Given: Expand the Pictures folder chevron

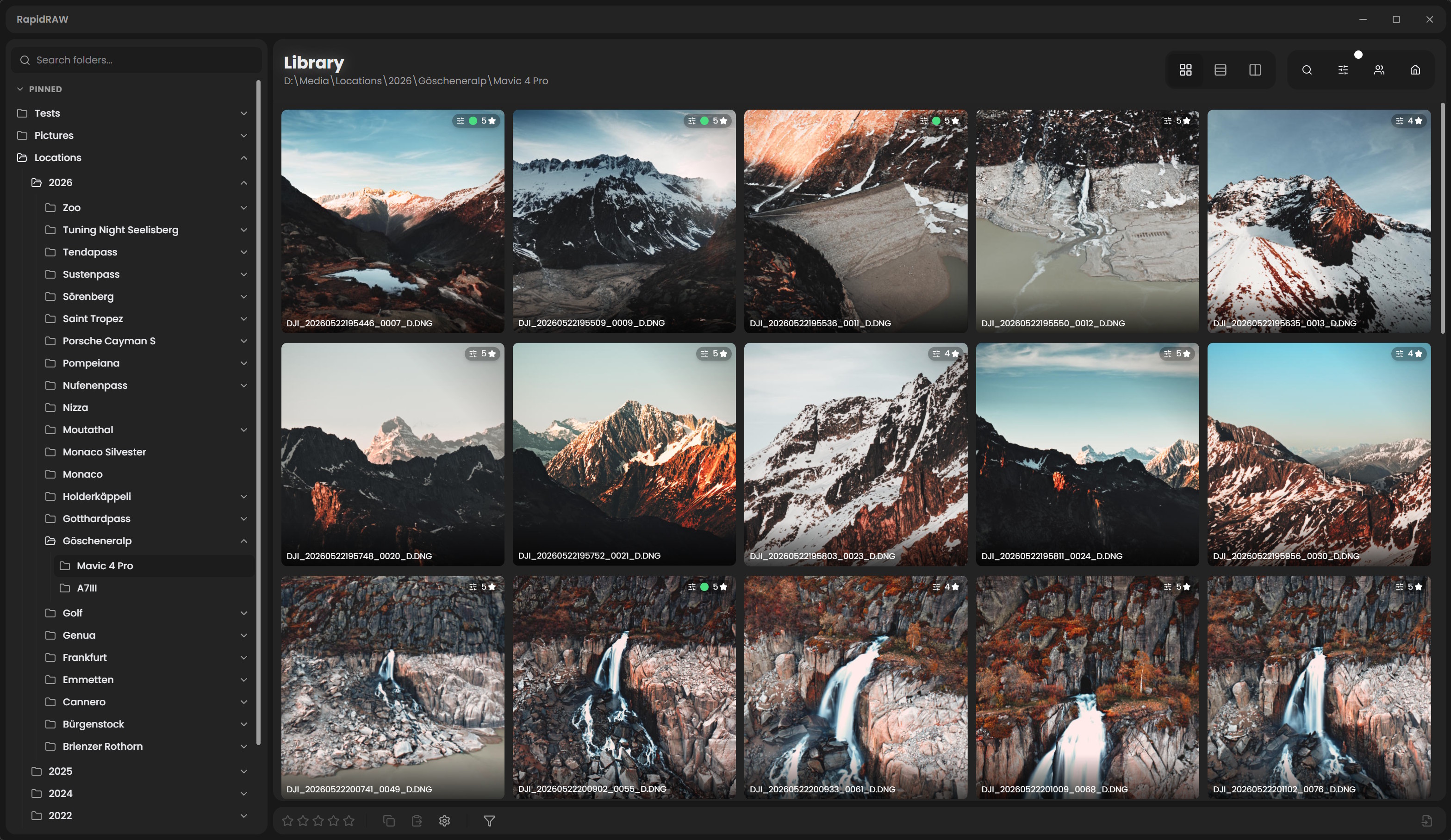Looking at the screenshot, I should (243, 135).
